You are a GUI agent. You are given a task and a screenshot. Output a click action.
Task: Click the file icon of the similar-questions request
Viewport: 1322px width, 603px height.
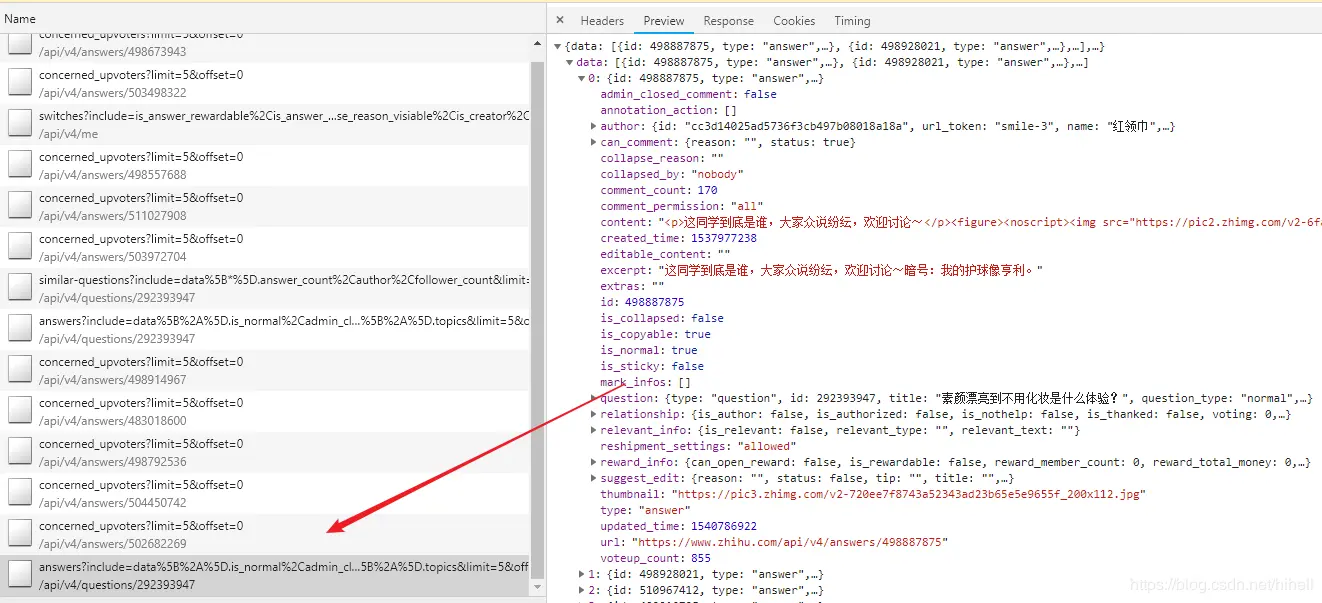(20, 287)
